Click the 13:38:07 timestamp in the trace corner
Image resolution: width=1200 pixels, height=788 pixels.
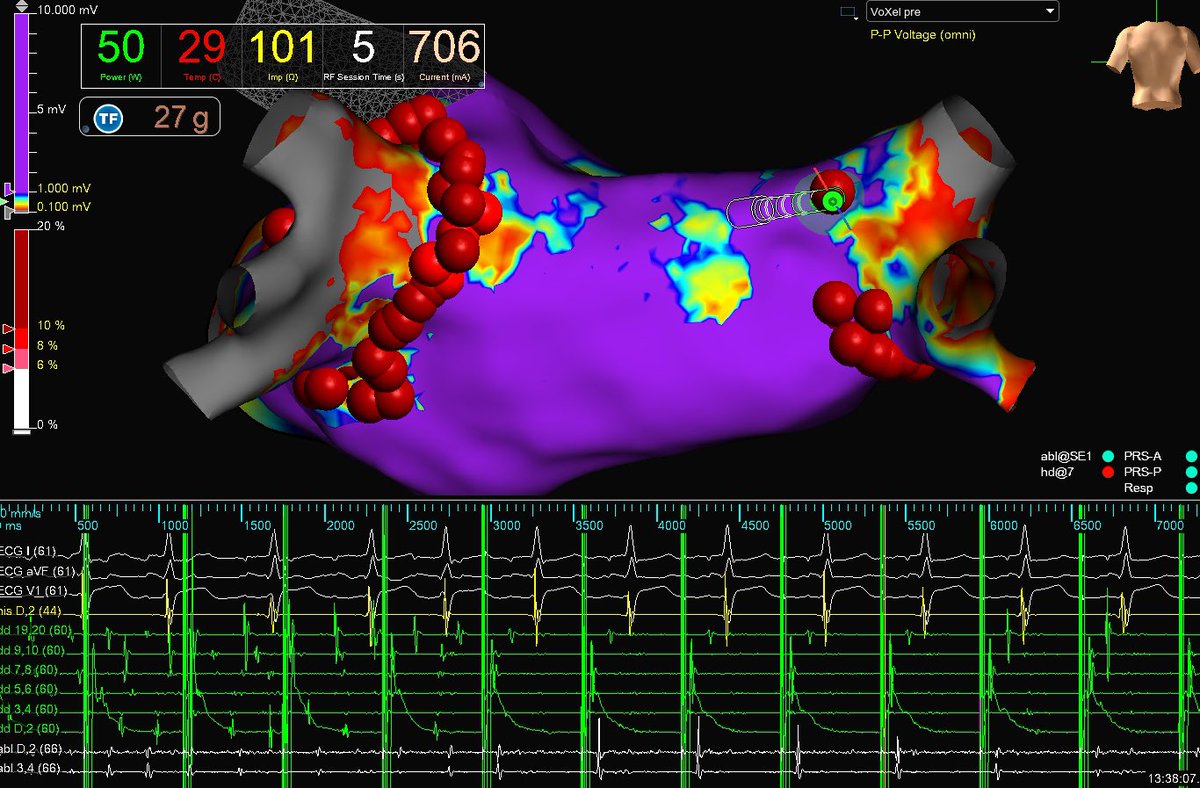[1172, 777]
